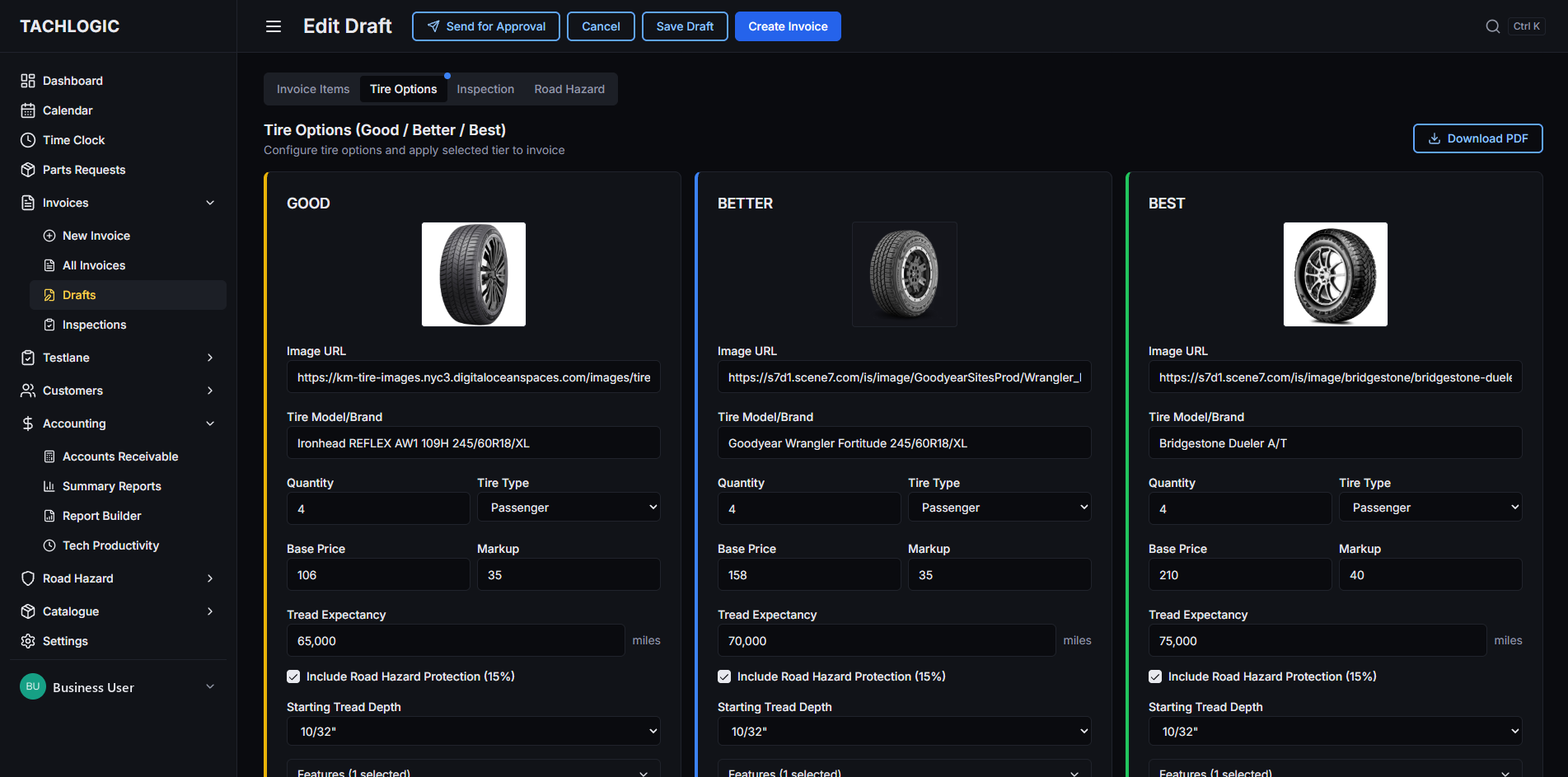Viewport: 1568px width, 777px height.
Task: Click the GOOD tier tire thumbnail
Action: (474, 274)
